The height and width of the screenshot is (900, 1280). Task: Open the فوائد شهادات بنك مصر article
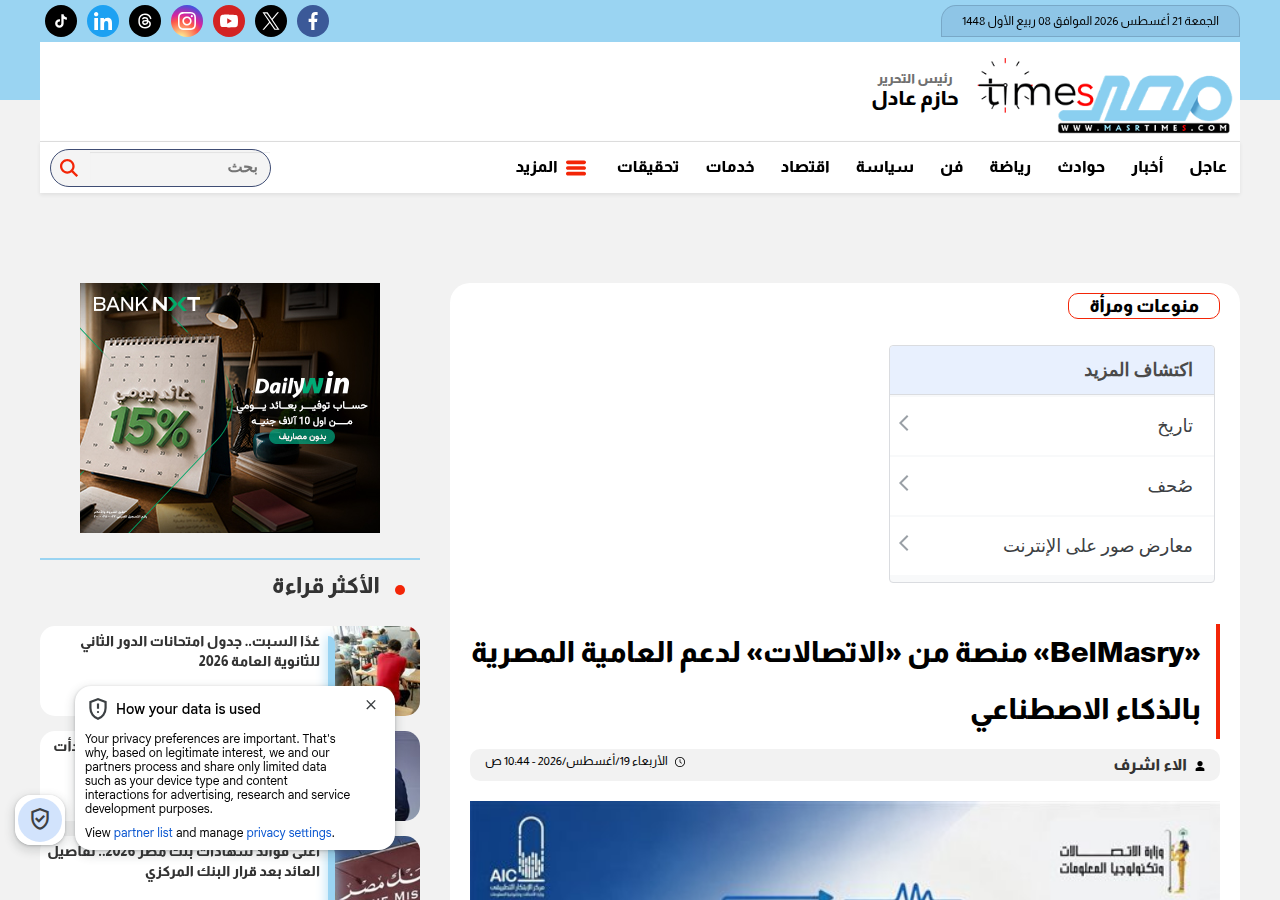click(183, 862)
